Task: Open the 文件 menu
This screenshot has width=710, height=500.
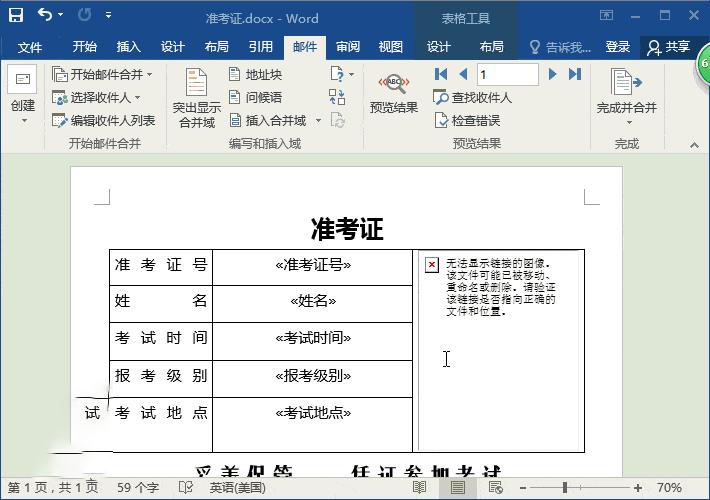Action: click(30, 47)
